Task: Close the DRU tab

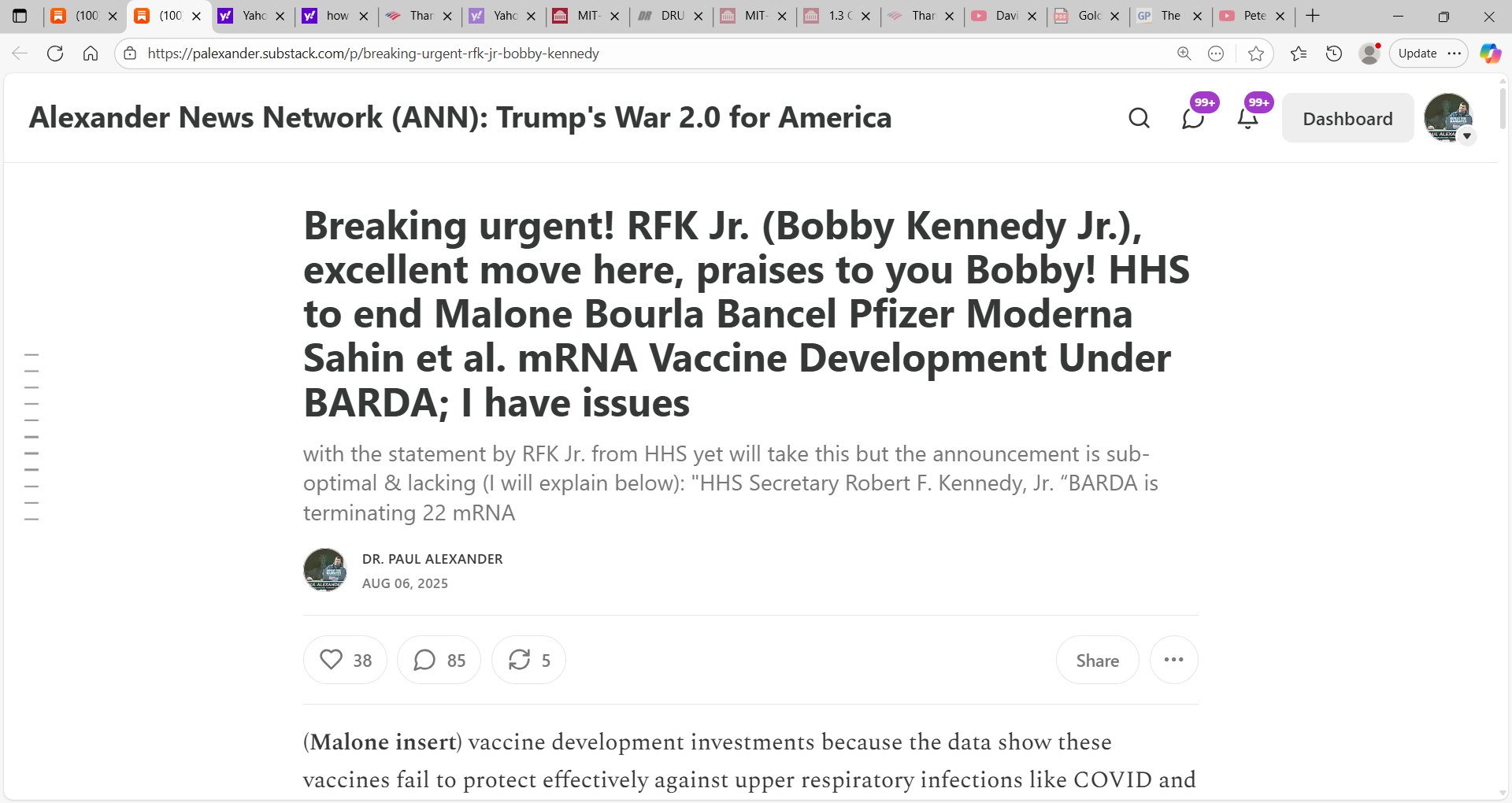Action: [699, 16]
